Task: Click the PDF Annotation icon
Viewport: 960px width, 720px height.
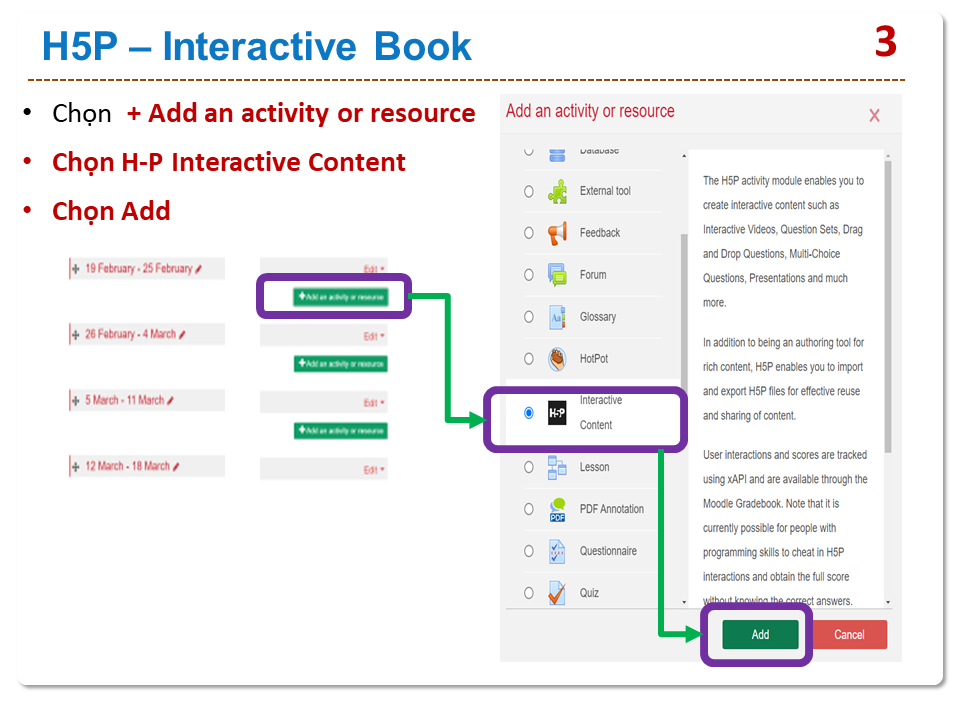Action: pos(557,510)
